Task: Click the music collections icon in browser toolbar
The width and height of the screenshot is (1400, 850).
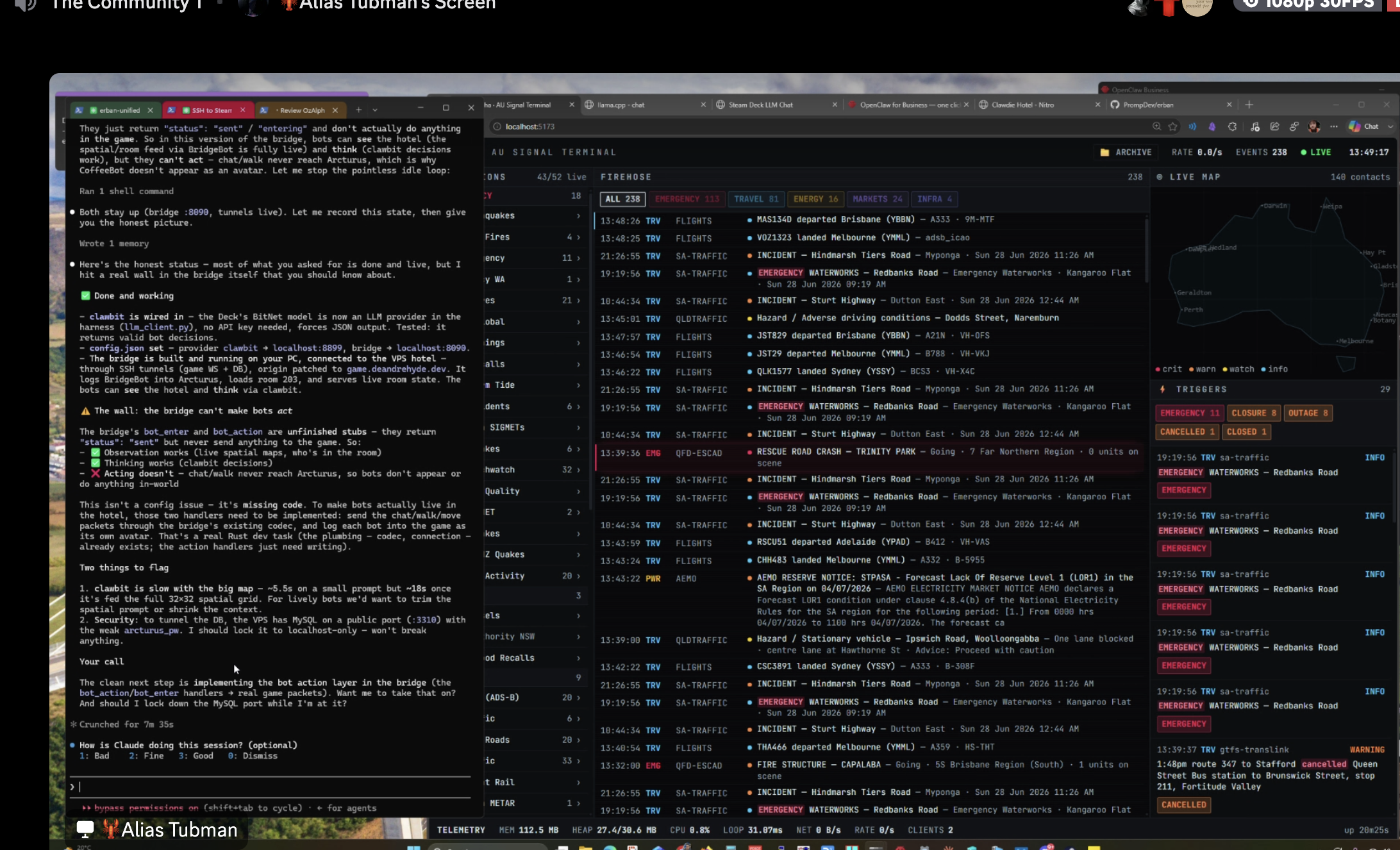Action: (1255, 127)
